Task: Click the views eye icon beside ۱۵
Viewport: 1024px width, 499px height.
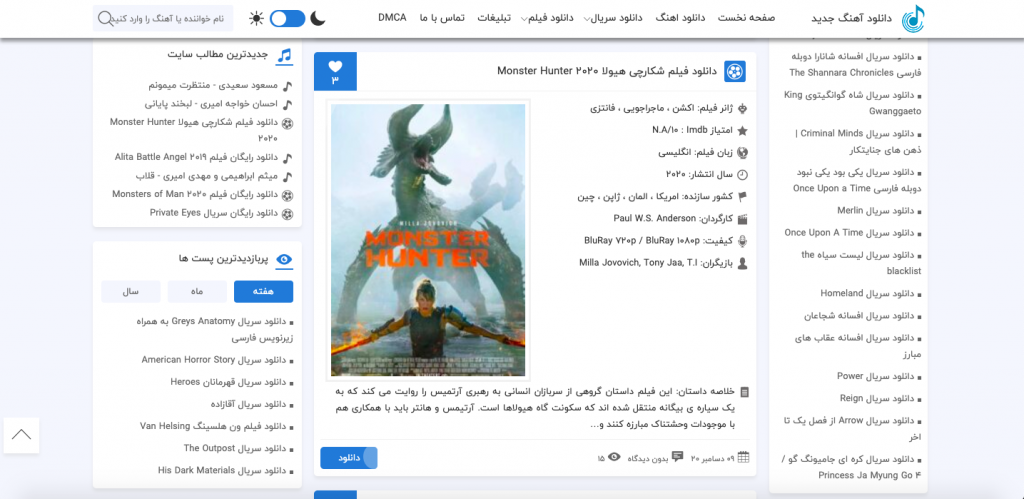Action: (x=614, y=457)
